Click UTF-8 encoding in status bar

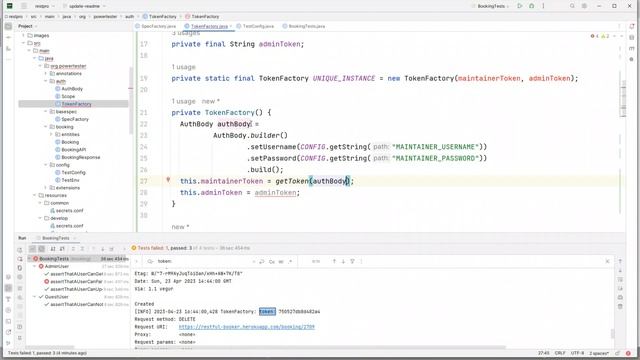(x=578, y=353)
